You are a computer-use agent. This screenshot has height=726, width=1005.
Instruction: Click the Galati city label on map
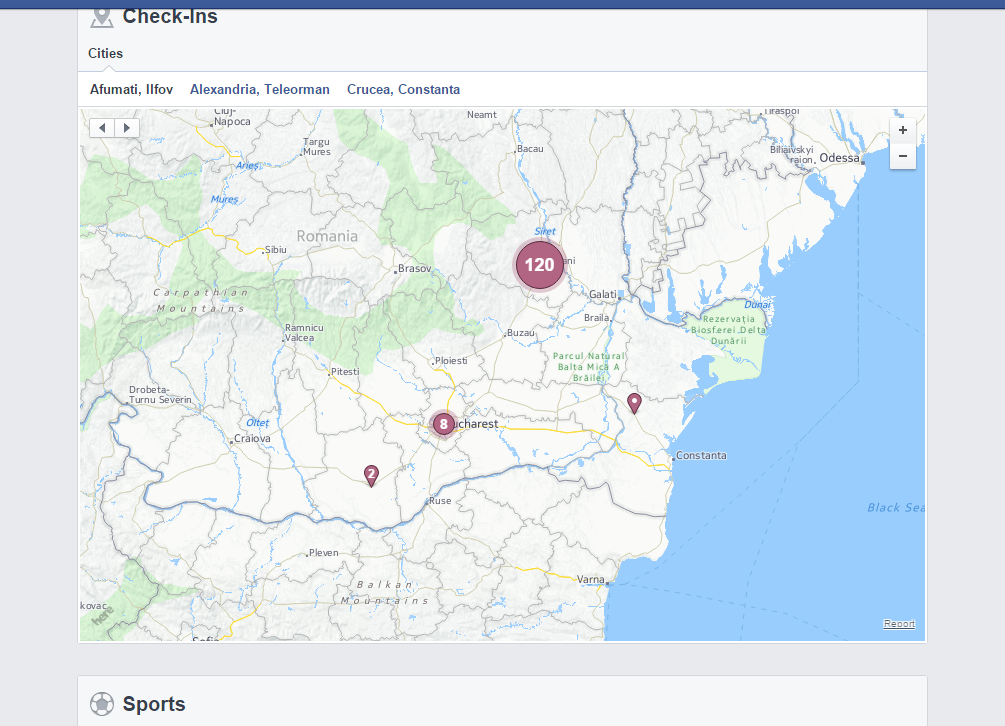[602, 294]
